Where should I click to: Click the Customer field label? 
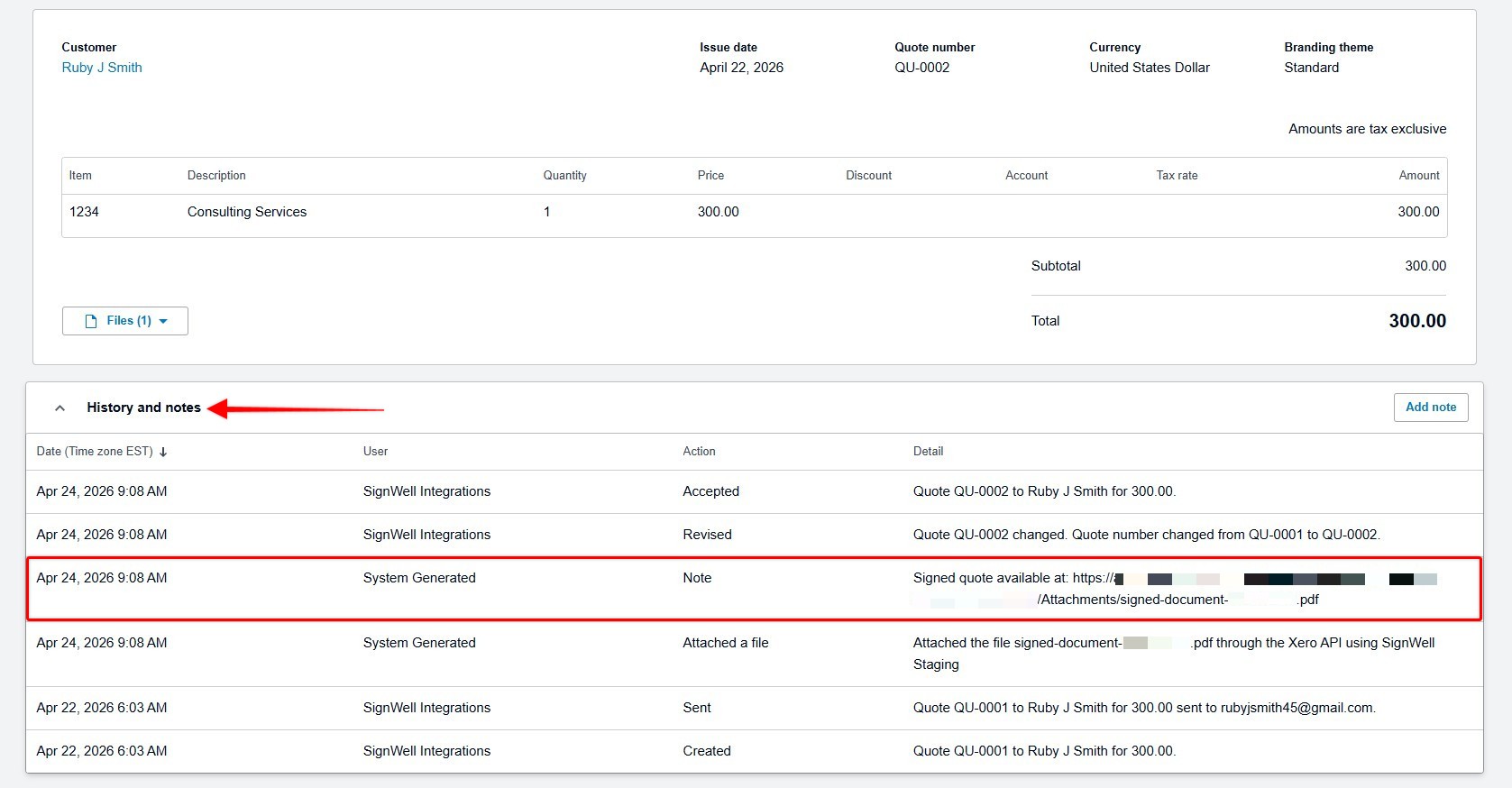pyautogui.click(x=88, y=48)
